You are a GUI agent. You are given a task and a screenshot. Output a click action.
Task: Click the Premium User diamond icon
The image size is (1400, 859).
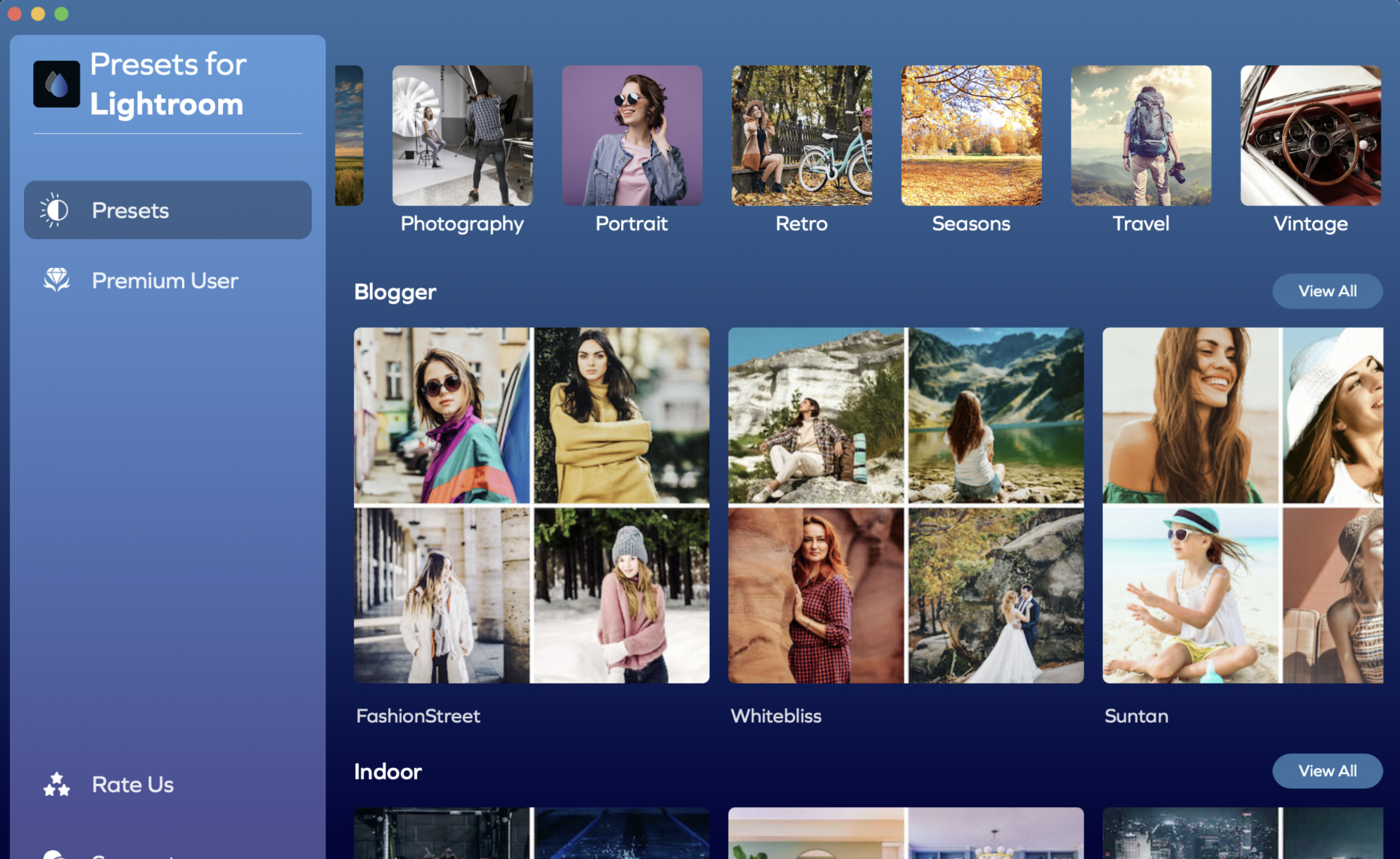click(x=56, y=281)
